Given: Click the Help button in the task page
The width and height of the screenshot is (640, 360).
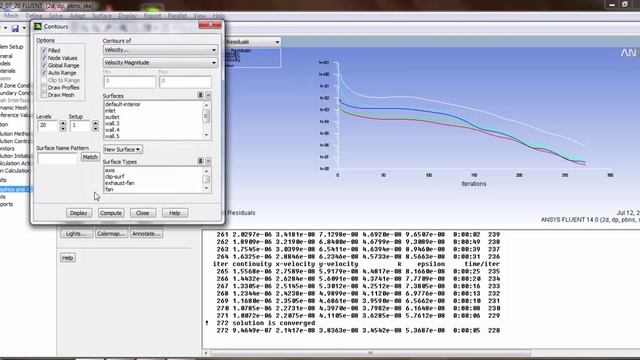Looking at the screenshot, I should pos(68,258).
